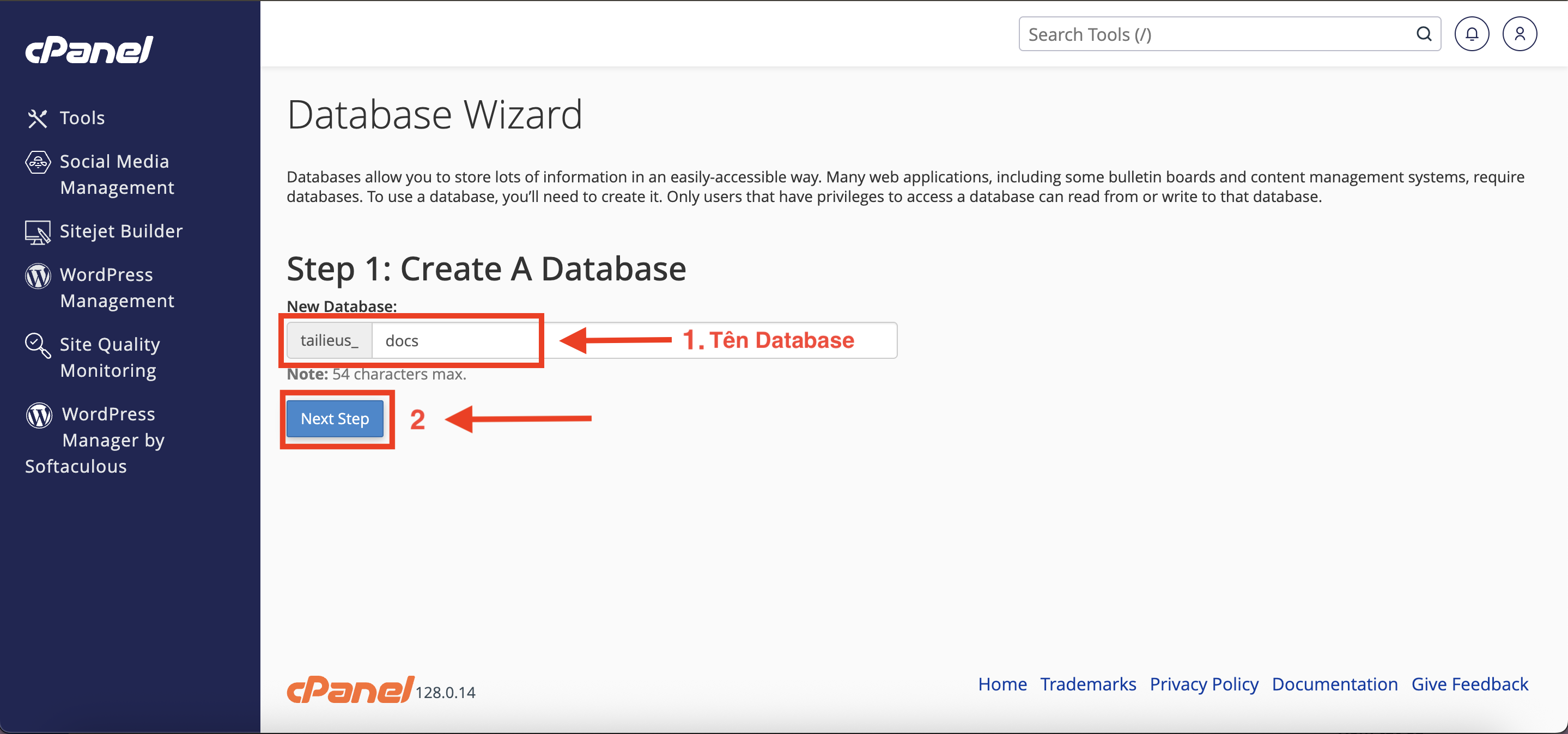Click the orange cPanel footer logo
The image size is (1568, 734).
(x=350, y=689)
